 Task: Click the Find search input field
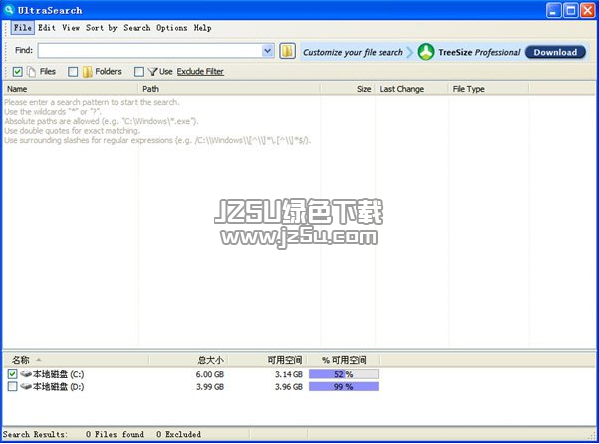pyautogui.click(x=150, y=50)
